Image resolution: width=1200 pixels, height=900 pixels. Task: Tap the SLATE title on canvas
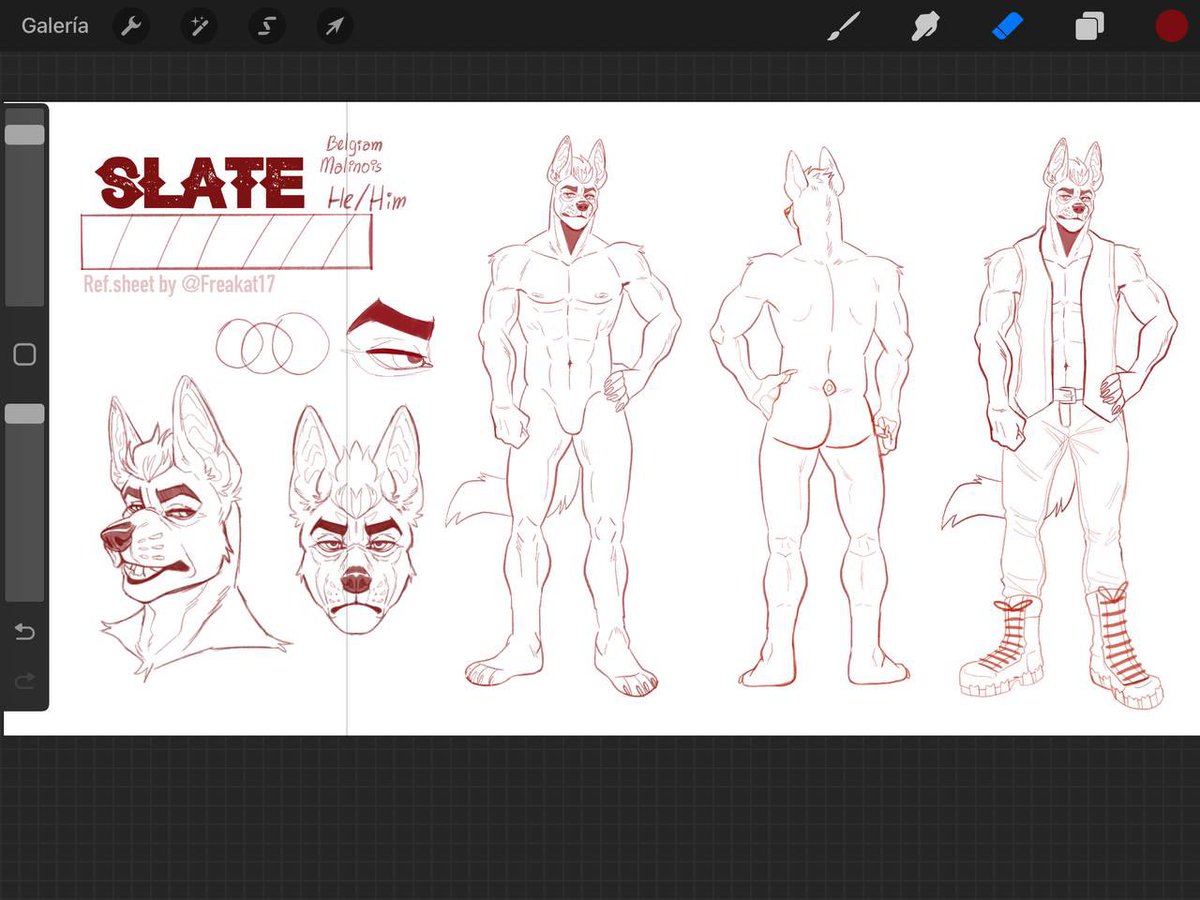(x=200, y=183)
